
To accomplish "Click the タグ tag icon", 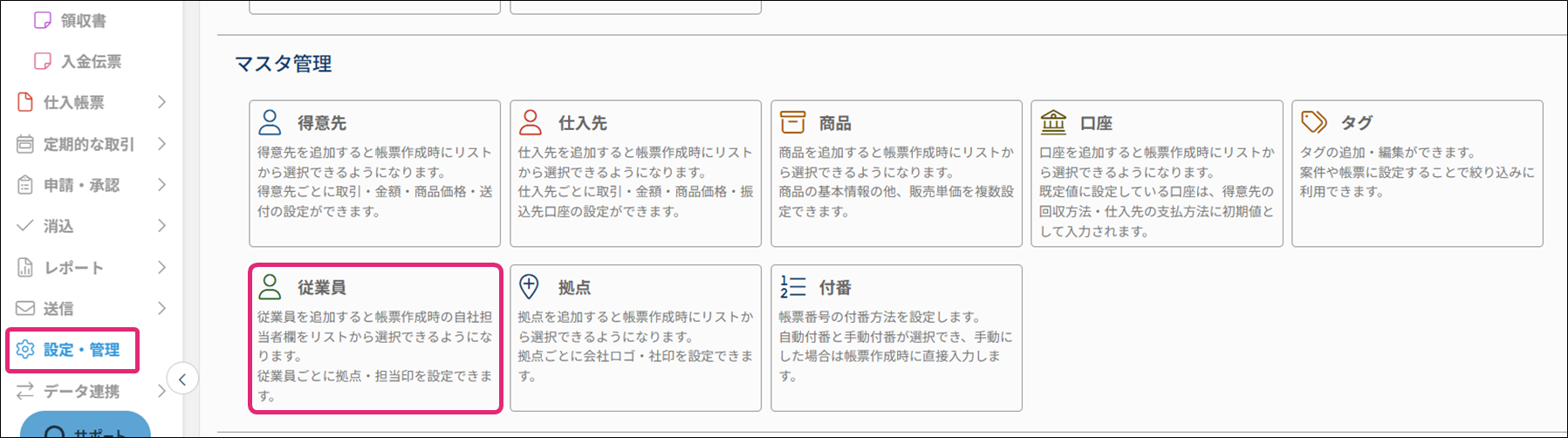I will [1313, 122].
